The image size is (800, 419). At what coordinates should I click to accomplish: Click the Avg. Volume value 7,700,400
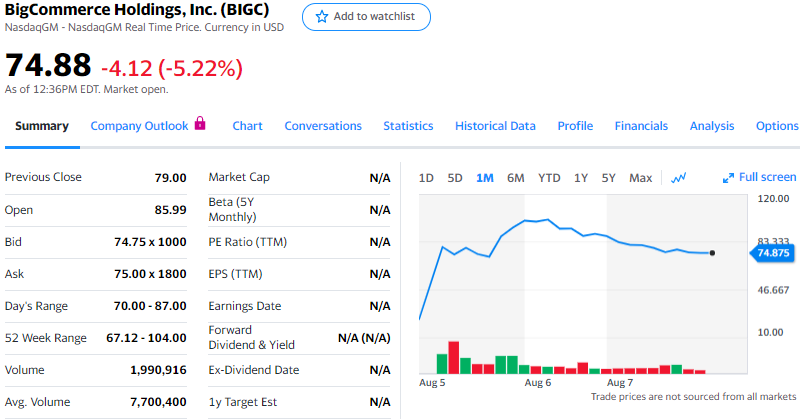pos(158,402)
